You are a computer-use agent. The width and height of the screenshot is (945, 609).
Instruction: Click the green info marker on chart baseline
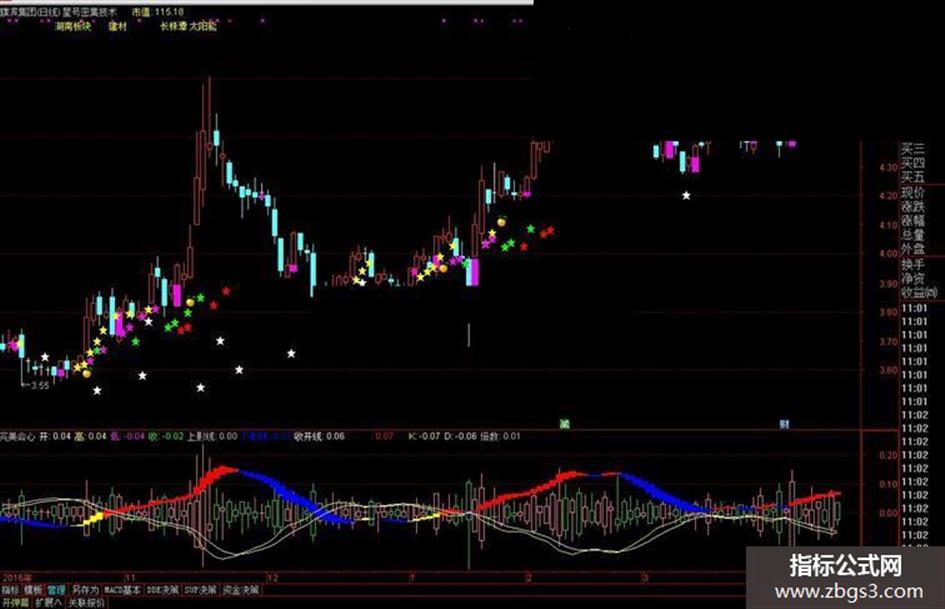(x=565, y=424)
